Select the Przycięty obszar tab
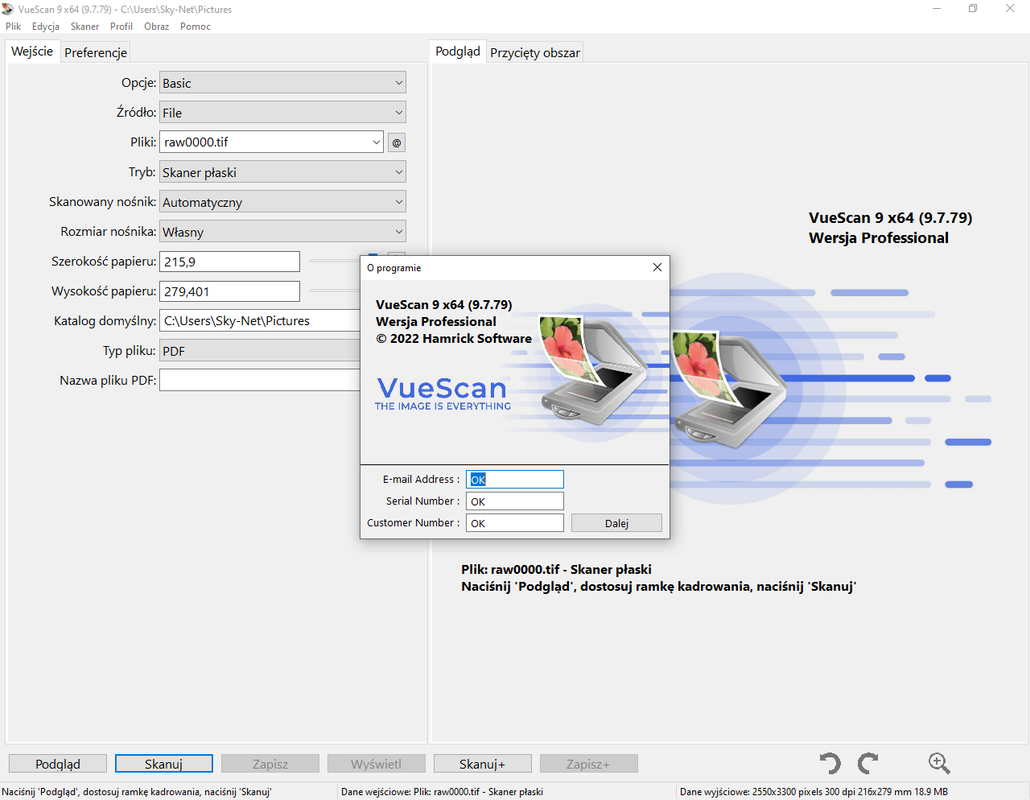 click(535, 53)
